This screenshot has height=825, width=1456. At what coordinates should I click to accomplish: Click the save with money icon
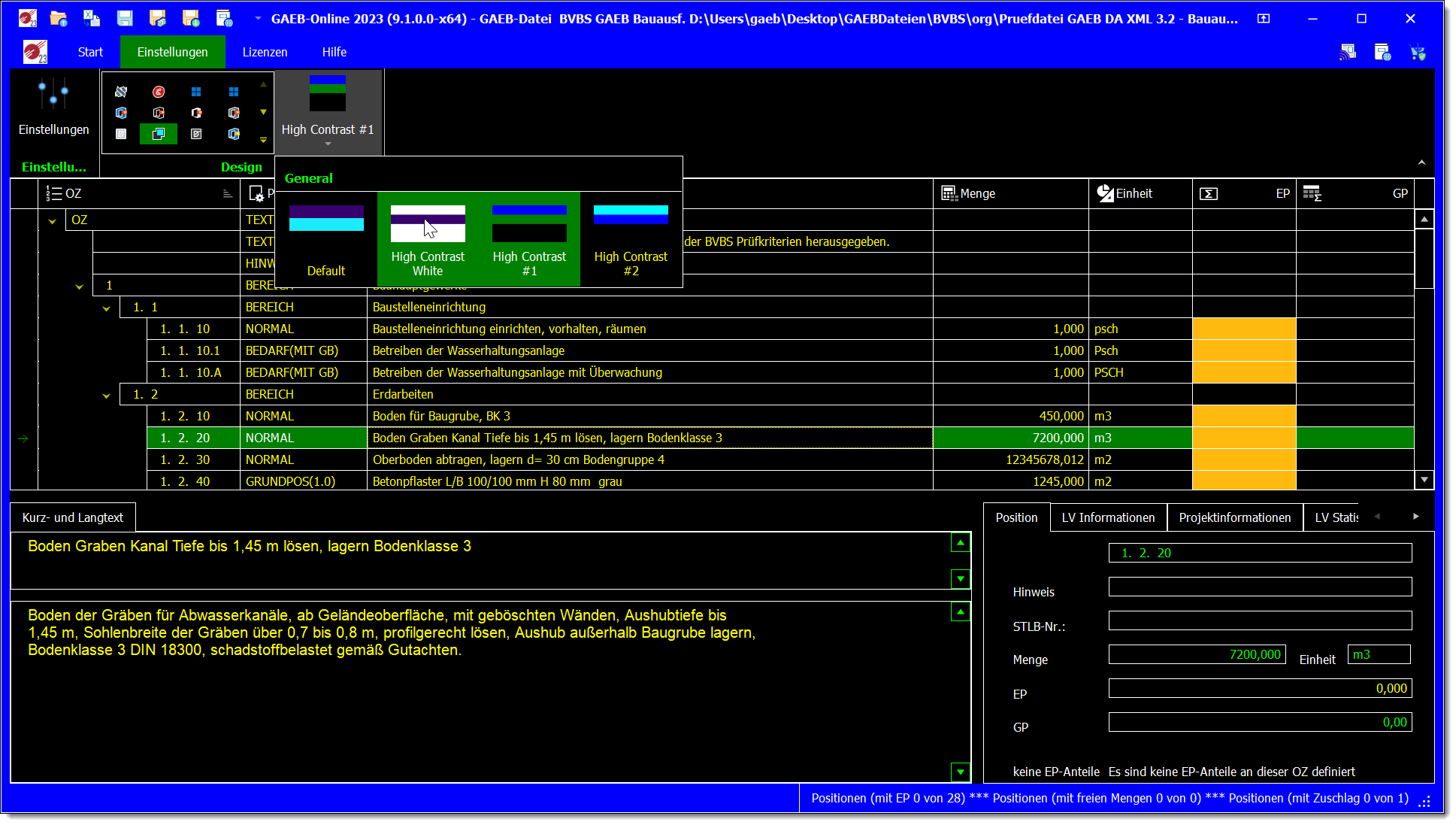click(158, 18)
